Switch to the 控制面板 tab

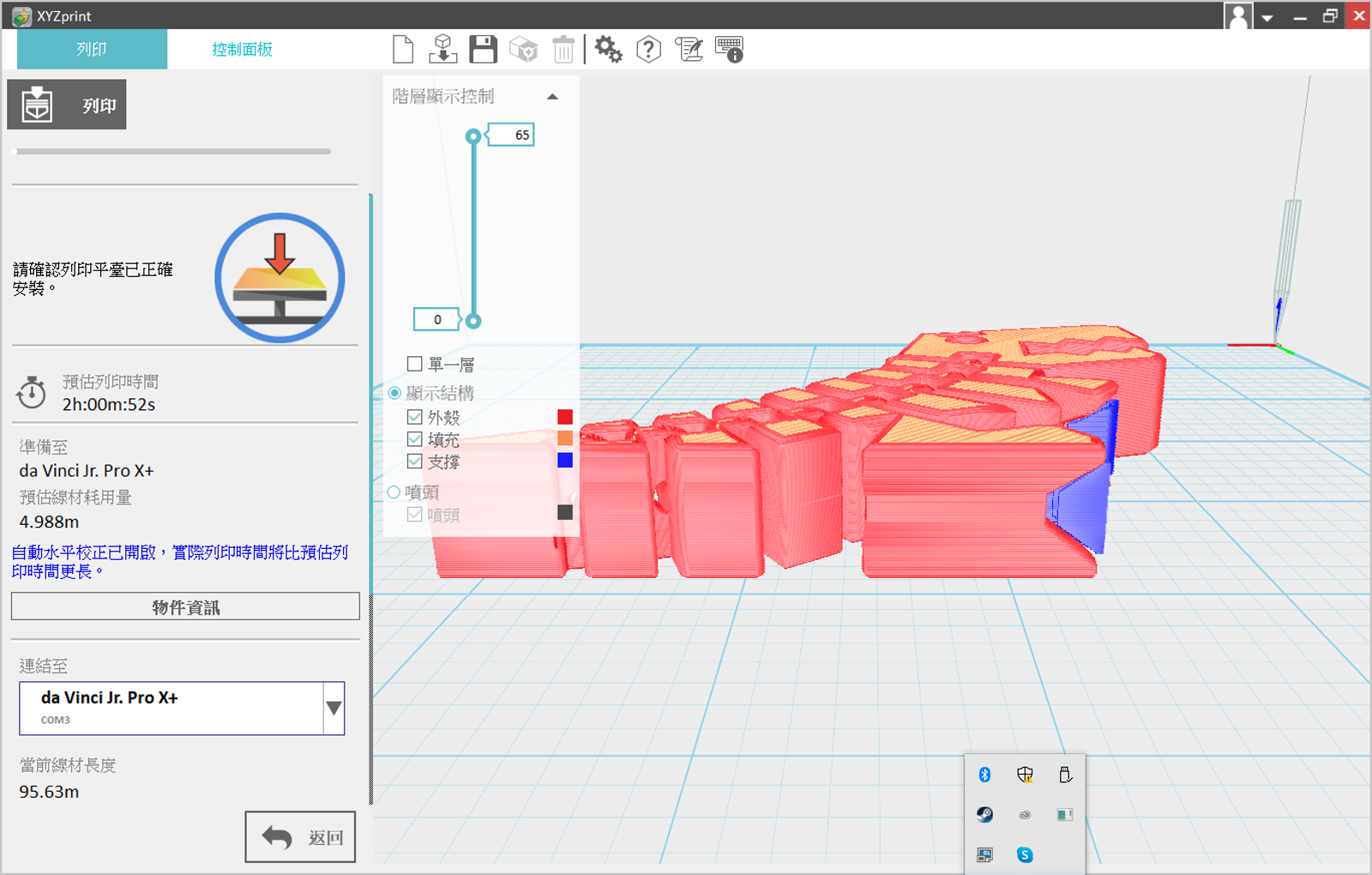[242, 50]
